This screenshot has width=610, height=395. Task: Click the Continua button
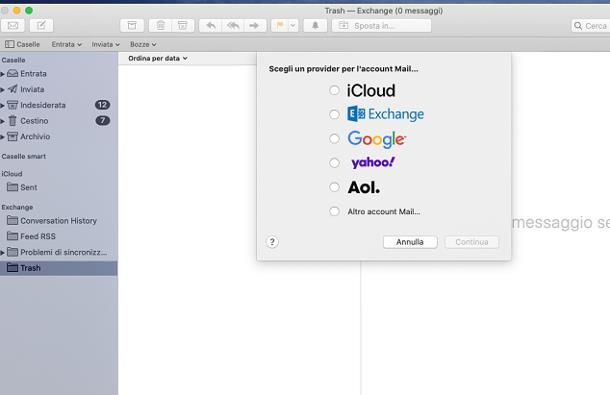coord(472,242)
